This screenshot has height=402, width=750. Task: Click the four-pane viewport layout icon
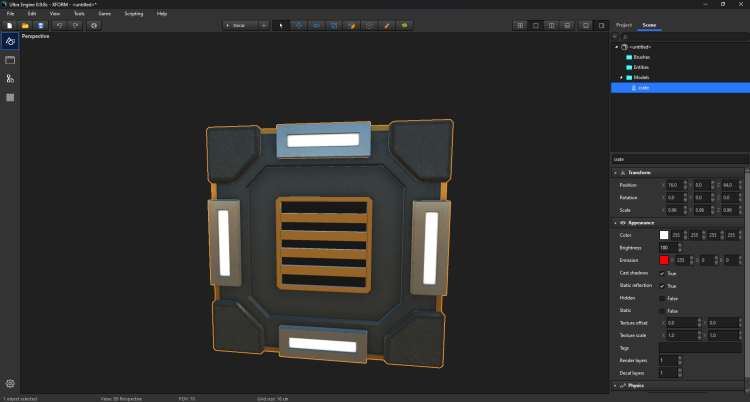point(519,24)
